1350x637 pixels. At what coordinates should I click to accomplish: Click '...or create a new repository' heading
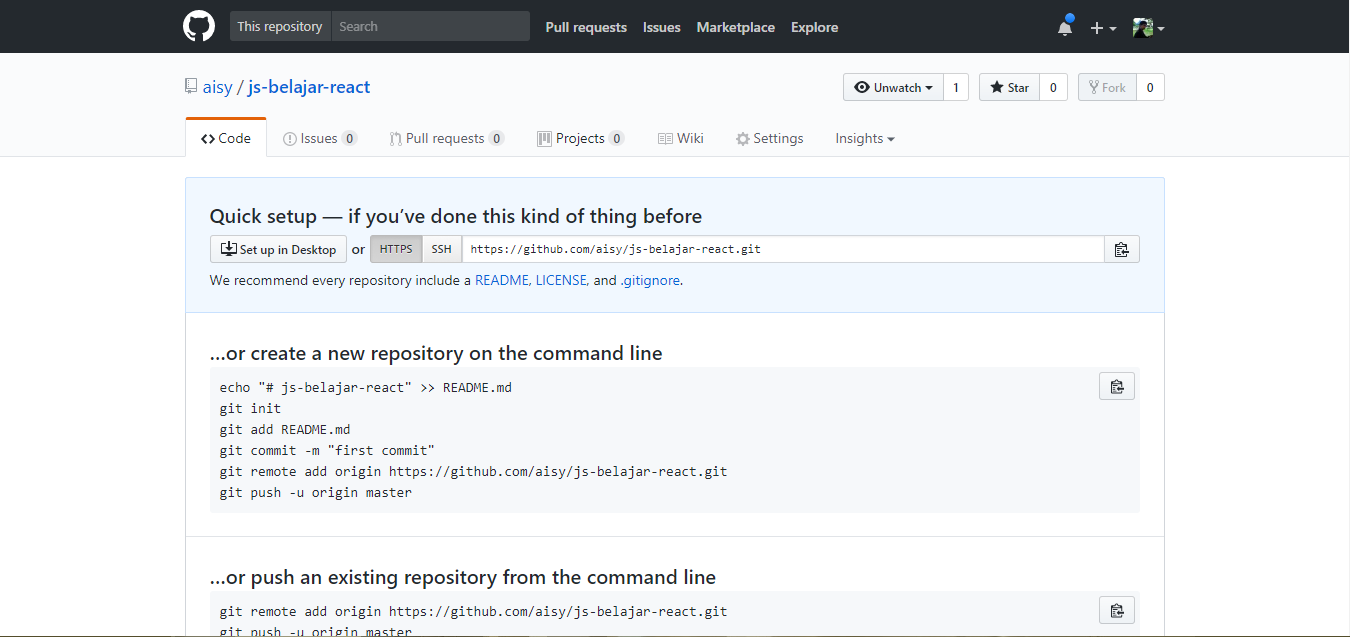pyautogui.click(x=436, y=353)
